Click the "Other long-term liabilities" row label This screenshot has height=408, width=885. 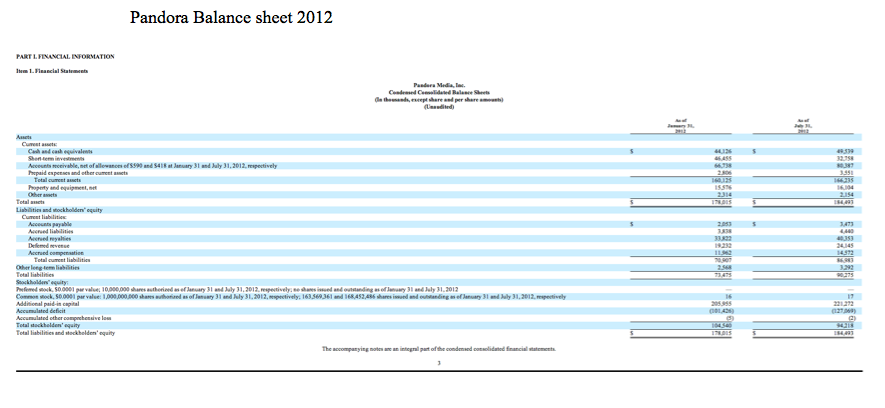[47, 267]
